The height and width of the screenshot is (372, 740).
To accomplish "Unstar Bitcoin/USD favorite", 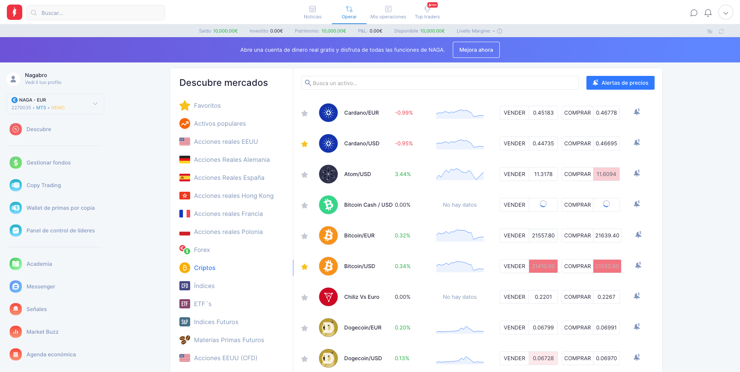I will click(x=304, y=267).
